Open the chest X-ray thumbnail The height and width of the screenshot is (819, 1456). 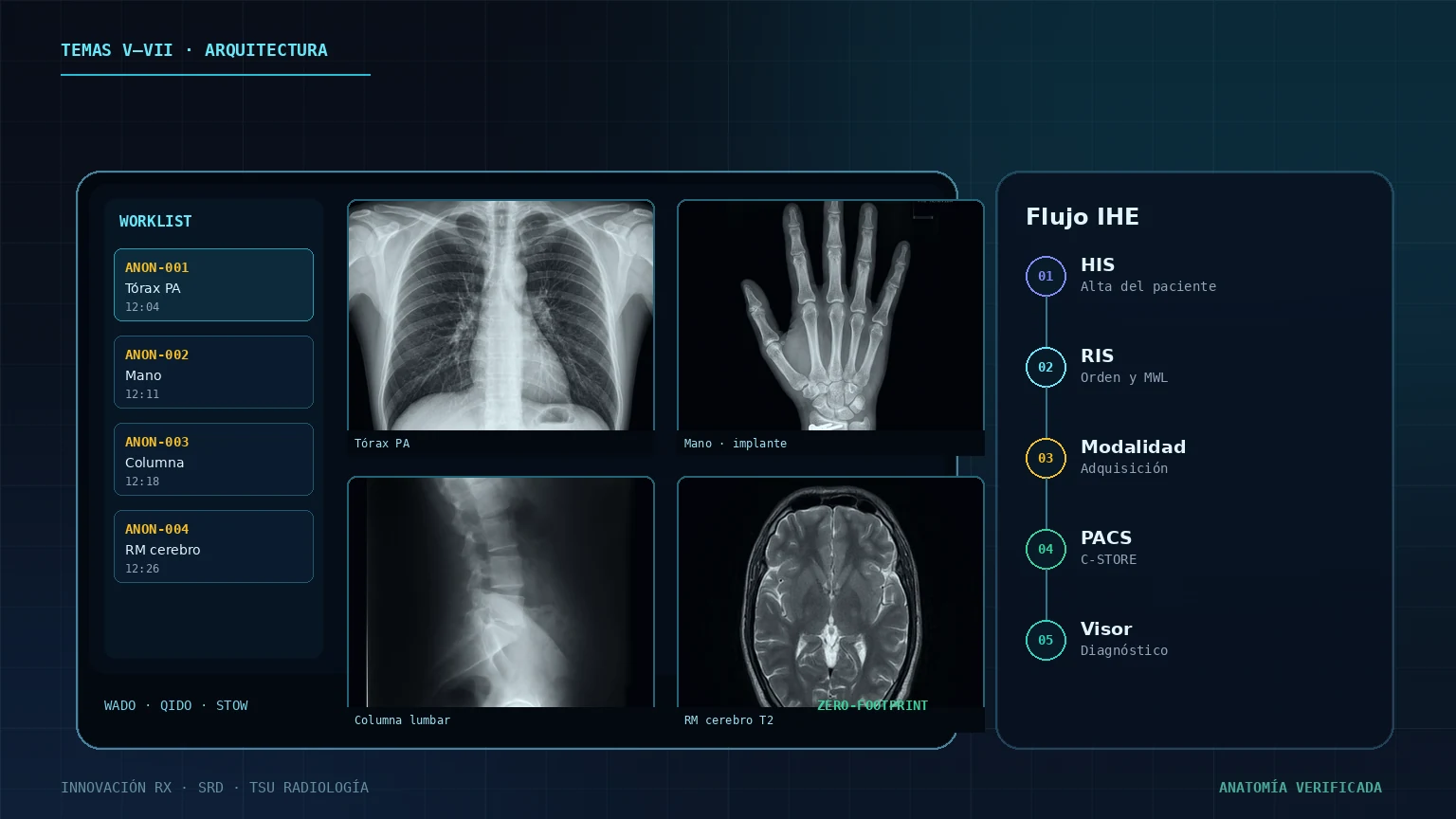point(500,315)
